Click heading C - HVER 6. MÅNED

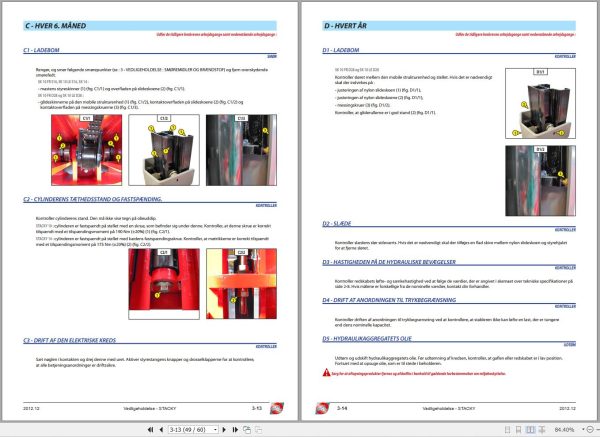(x=55, y=26)
